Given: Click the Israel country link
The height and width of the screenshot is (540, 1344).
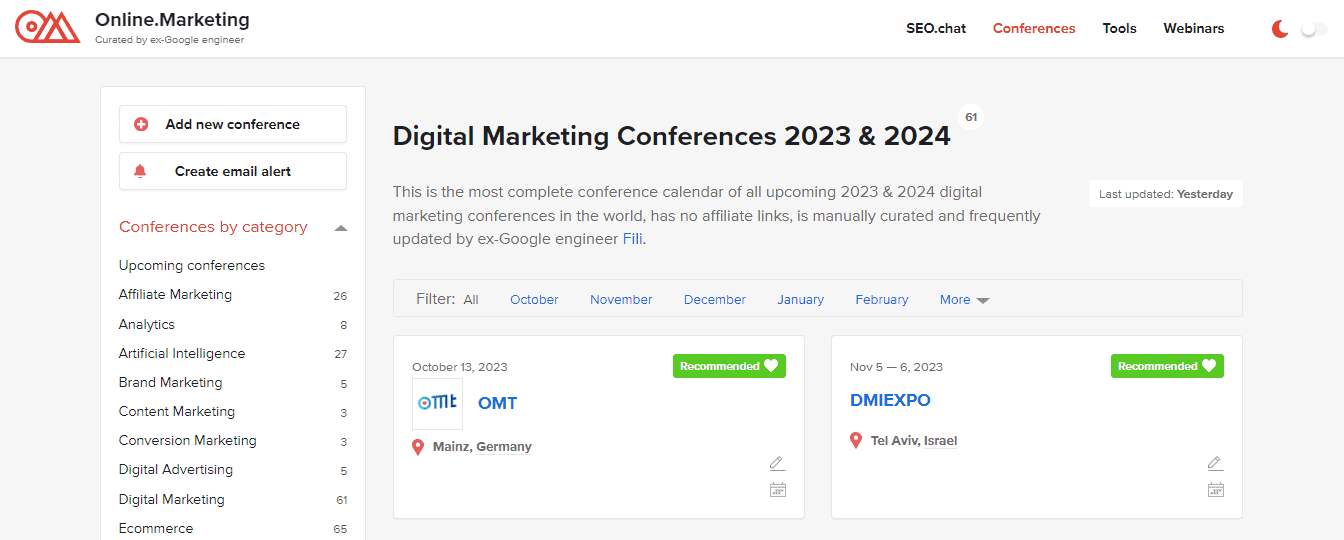Looking at the screenshot, I should 940,441.
